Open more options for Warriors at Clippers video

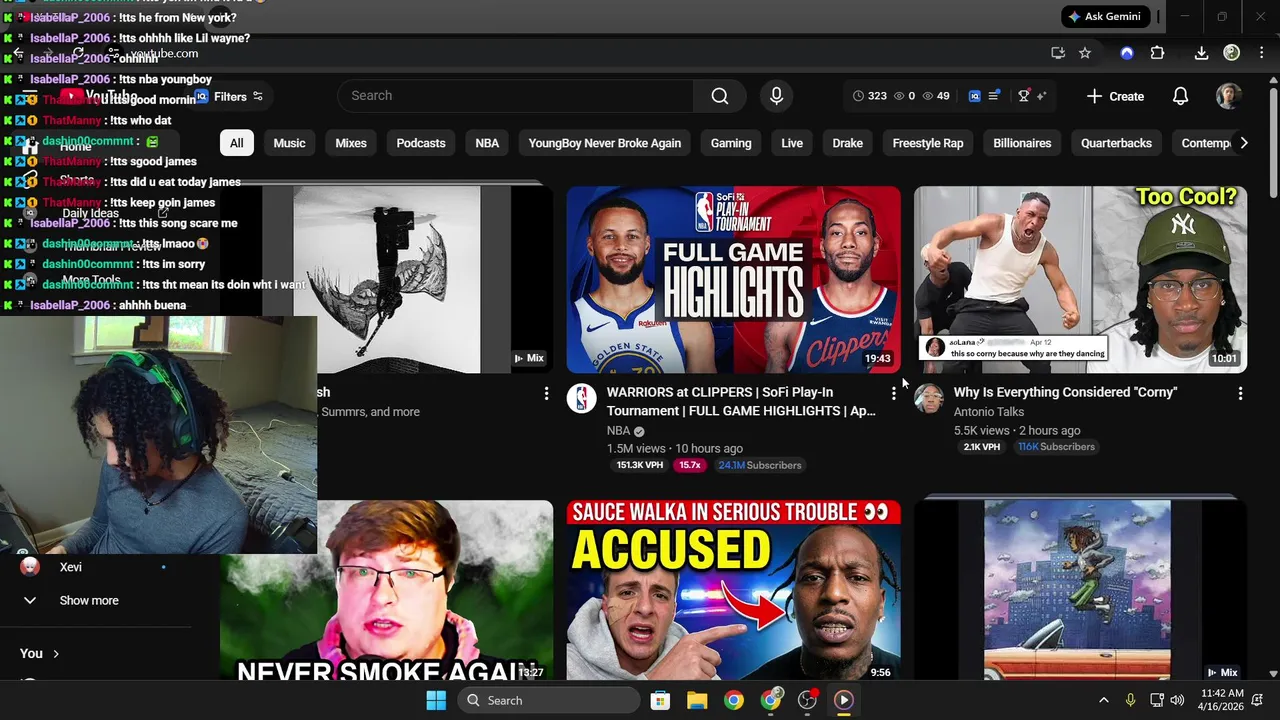(893, 394)
